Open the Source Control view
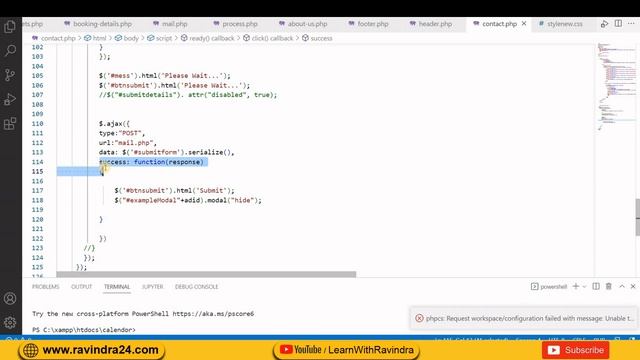The image size is (640, 360). pos(10,75)
